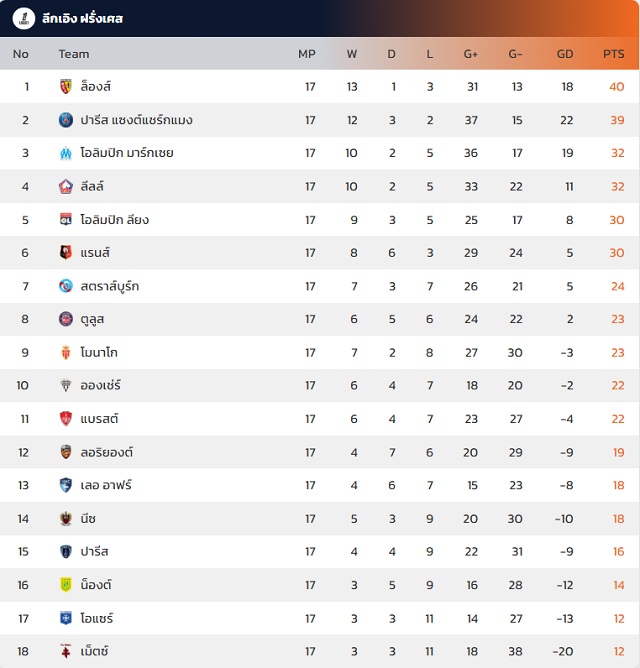640x668 pixels.
Task: Click the Lille club crest
Action: coord(66,186)
